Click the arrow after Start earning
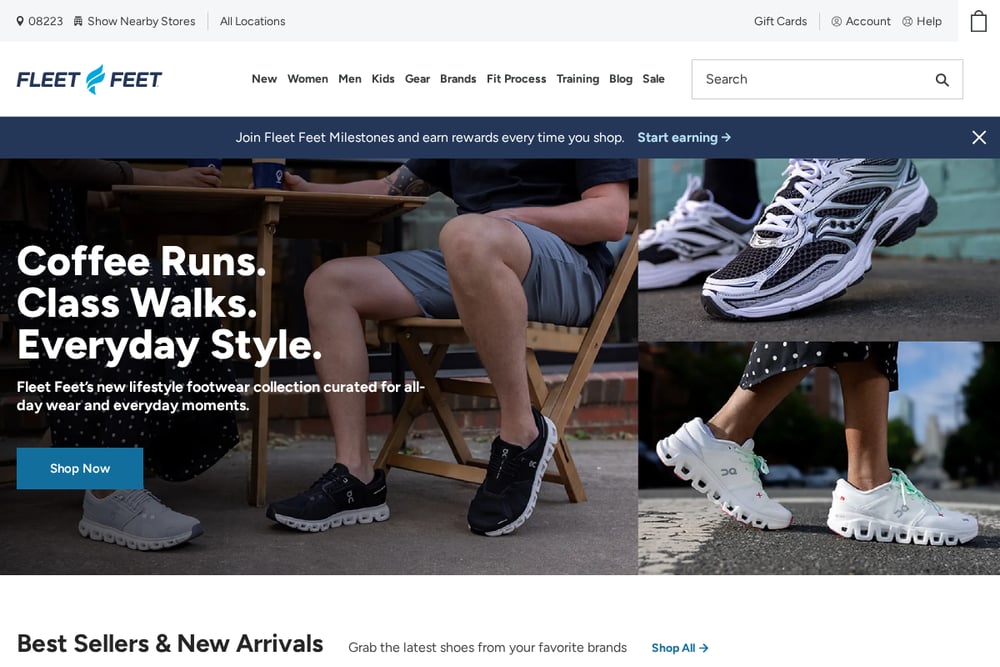Image resolution: width=1000 pixels, height=667 pixels. pos(726,138)
